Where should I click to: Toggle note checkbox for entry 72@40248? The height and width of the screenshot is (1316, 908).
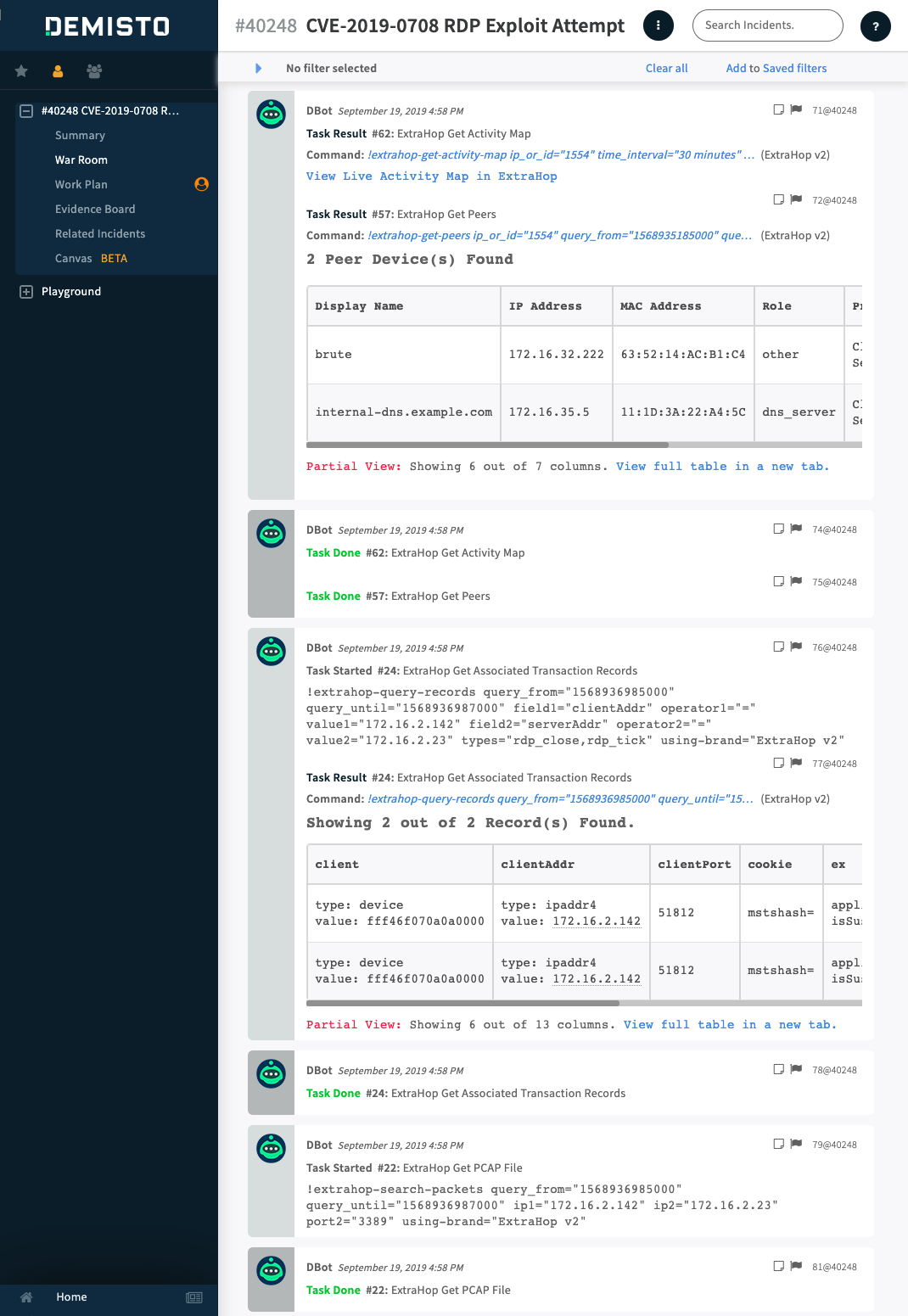778,199
